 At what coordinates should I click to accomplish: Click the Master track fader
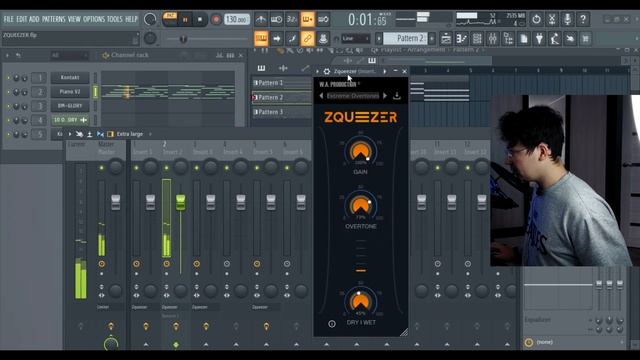116,202
